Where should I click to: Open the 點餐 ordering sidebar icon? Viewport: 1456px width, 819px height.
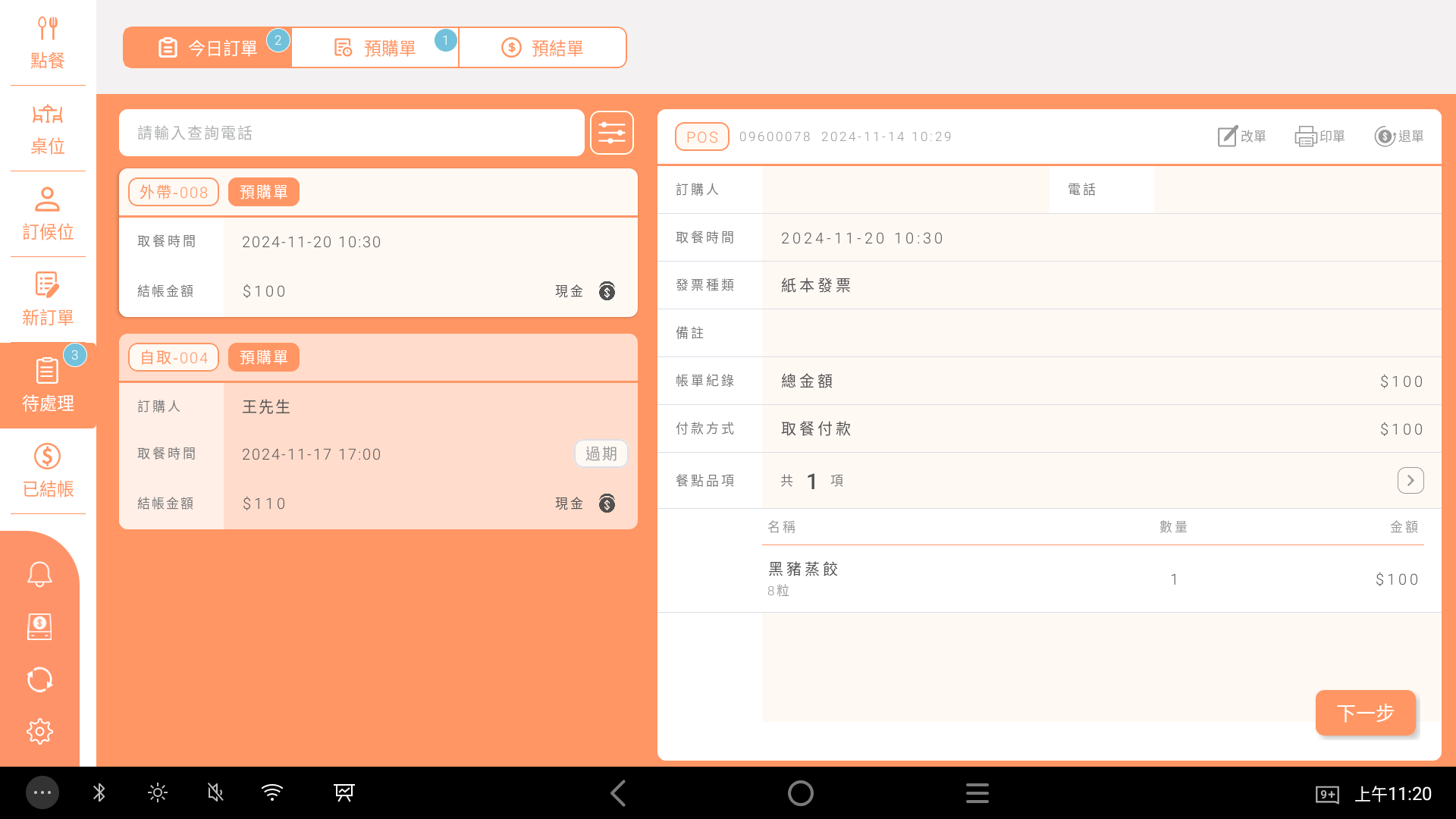(47, 43)
